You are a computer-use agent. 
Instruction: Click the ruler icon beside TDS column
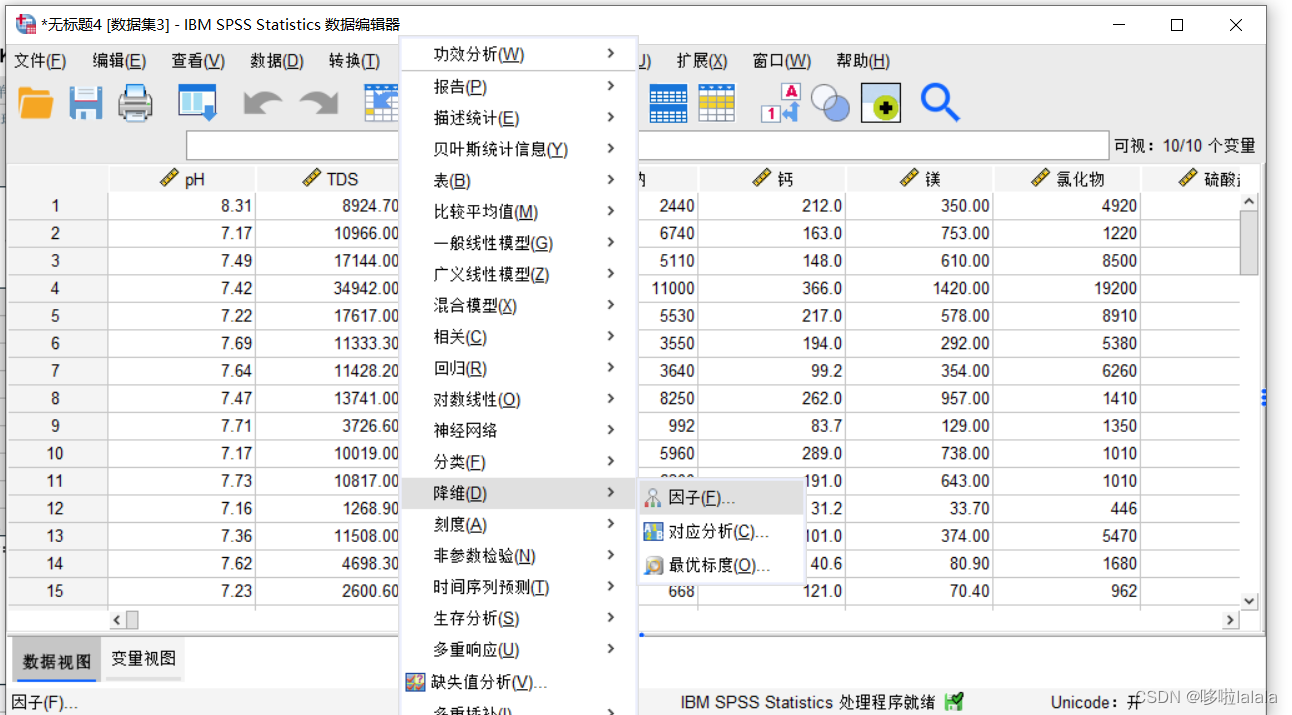coord(311,179)
